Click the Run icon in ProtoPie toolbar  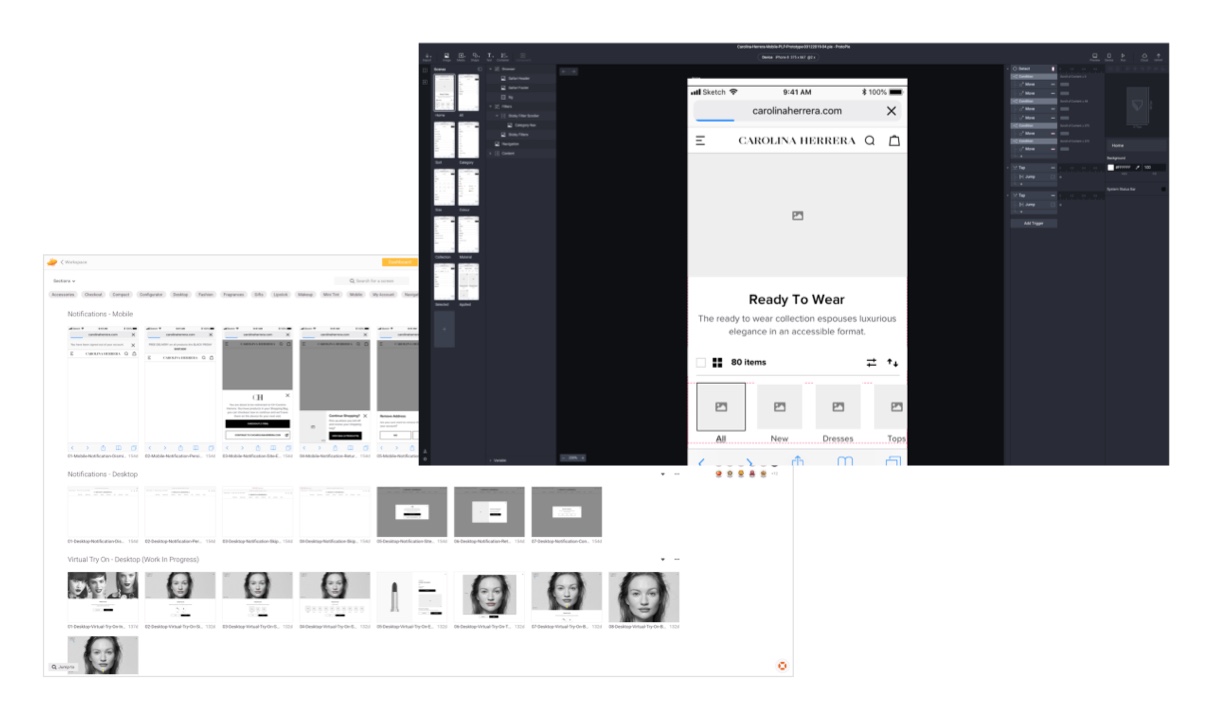1122,57
